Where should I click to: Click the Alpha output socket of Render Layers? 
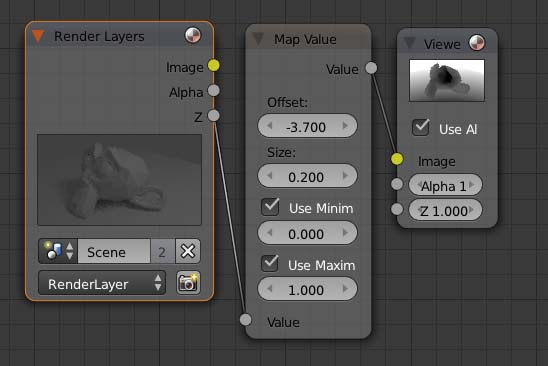[214, 91]
